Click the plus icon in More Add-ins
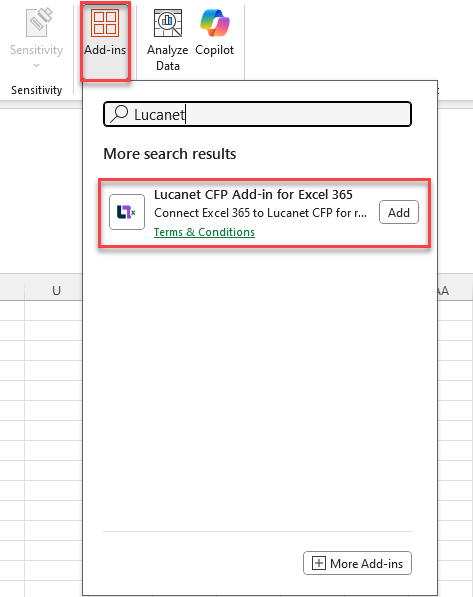 click(x=319, y=563)
